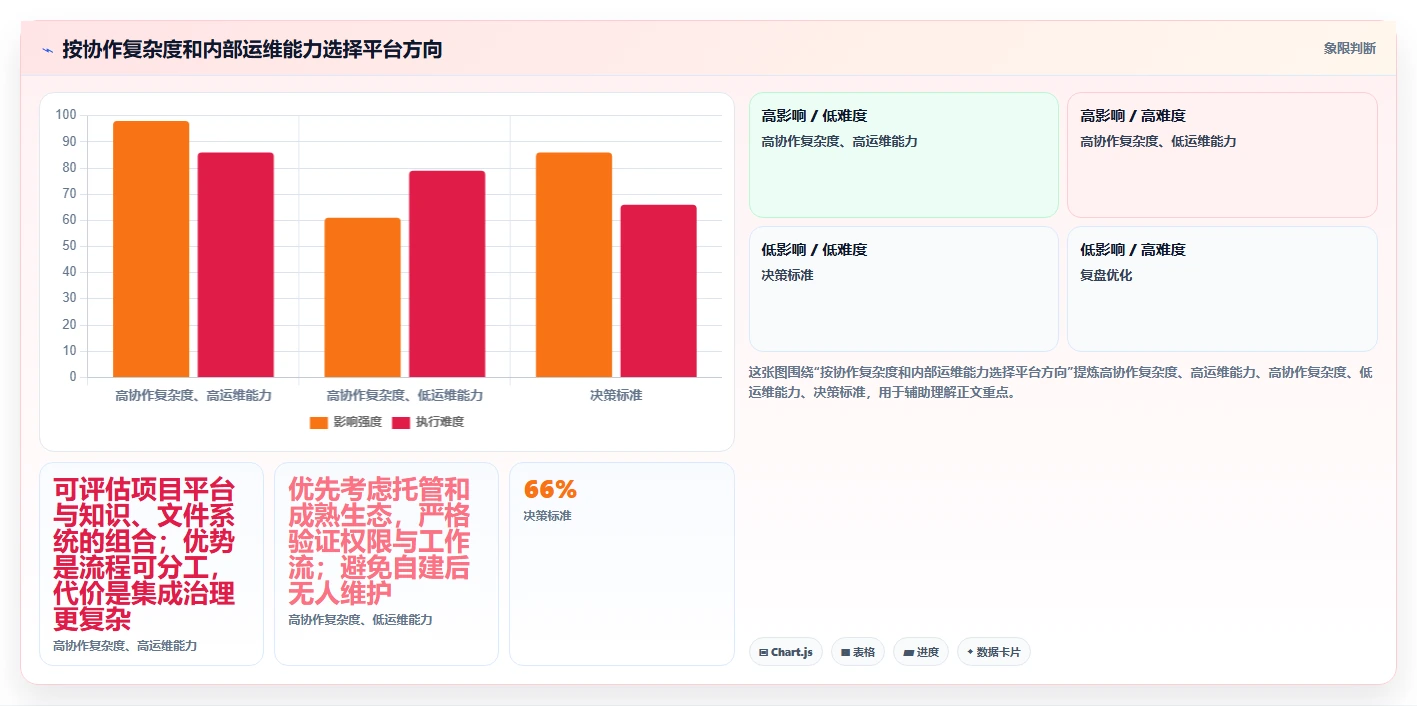Click the 决策标准 x-axis label
Image resolution: width=1417 pixels, height=706 pixels.
tap(616, 395)
